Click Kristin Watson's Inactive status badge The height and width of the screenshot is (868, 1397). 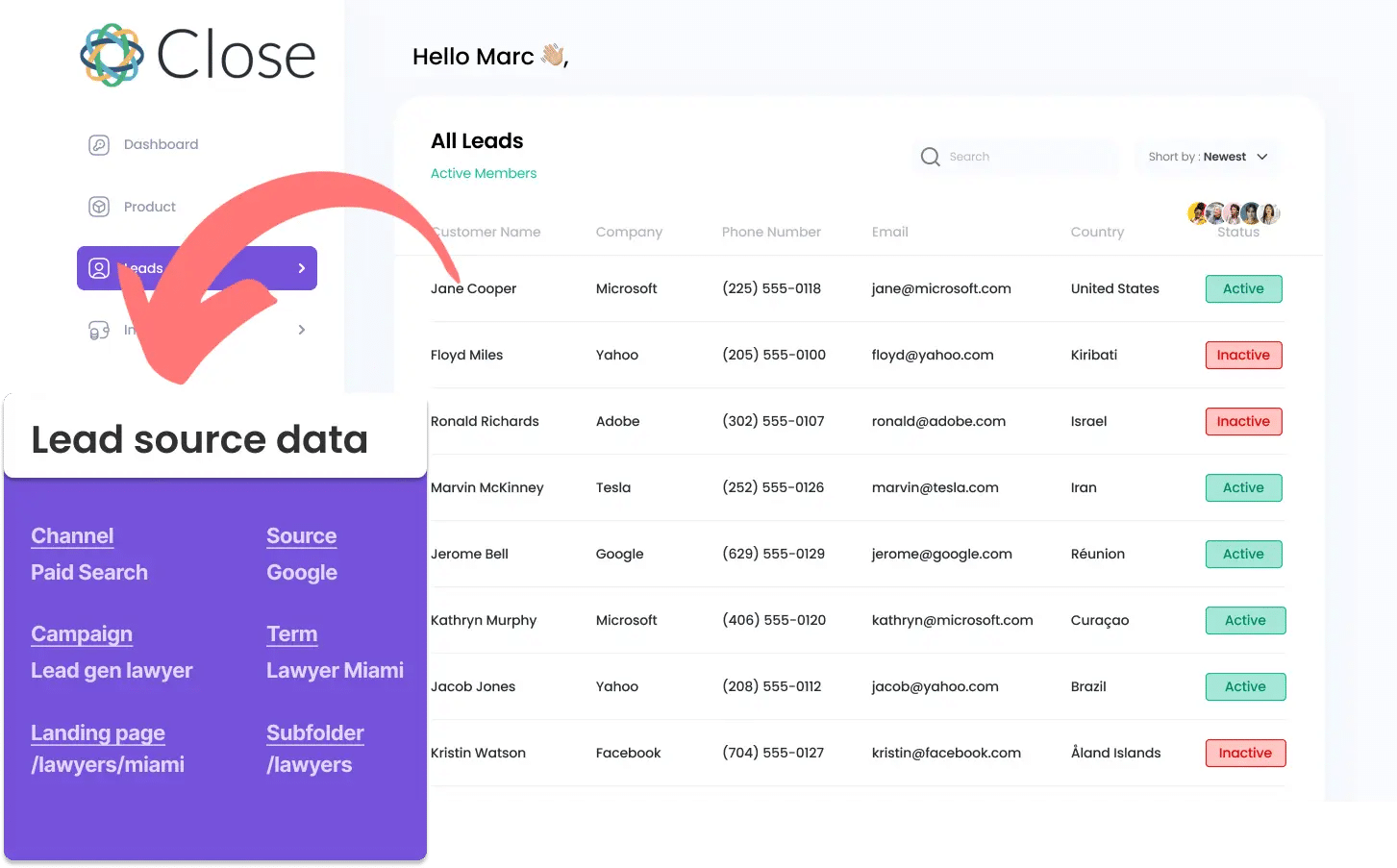1246,753
